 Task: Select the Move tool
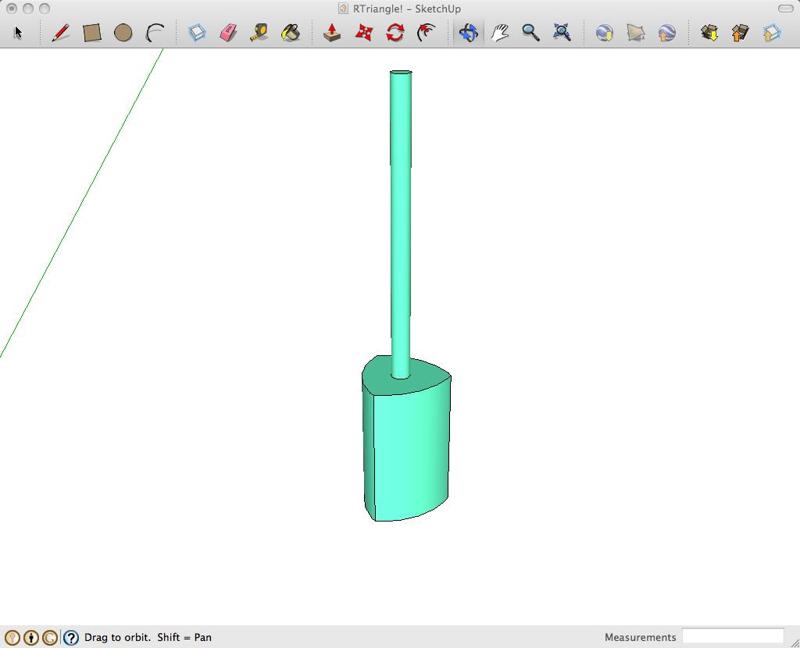click(364, 33)
